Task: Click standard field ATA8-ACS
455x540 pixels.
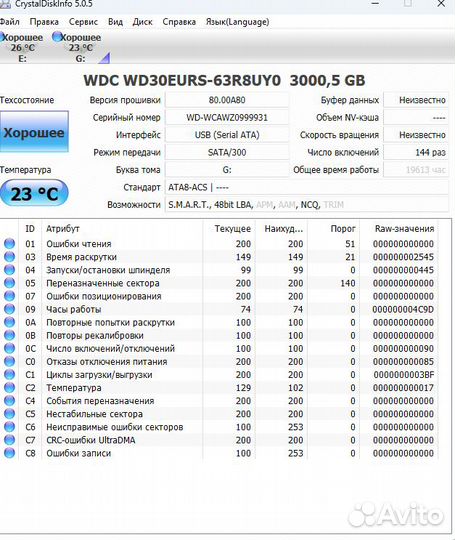Action: coord(307,187)
